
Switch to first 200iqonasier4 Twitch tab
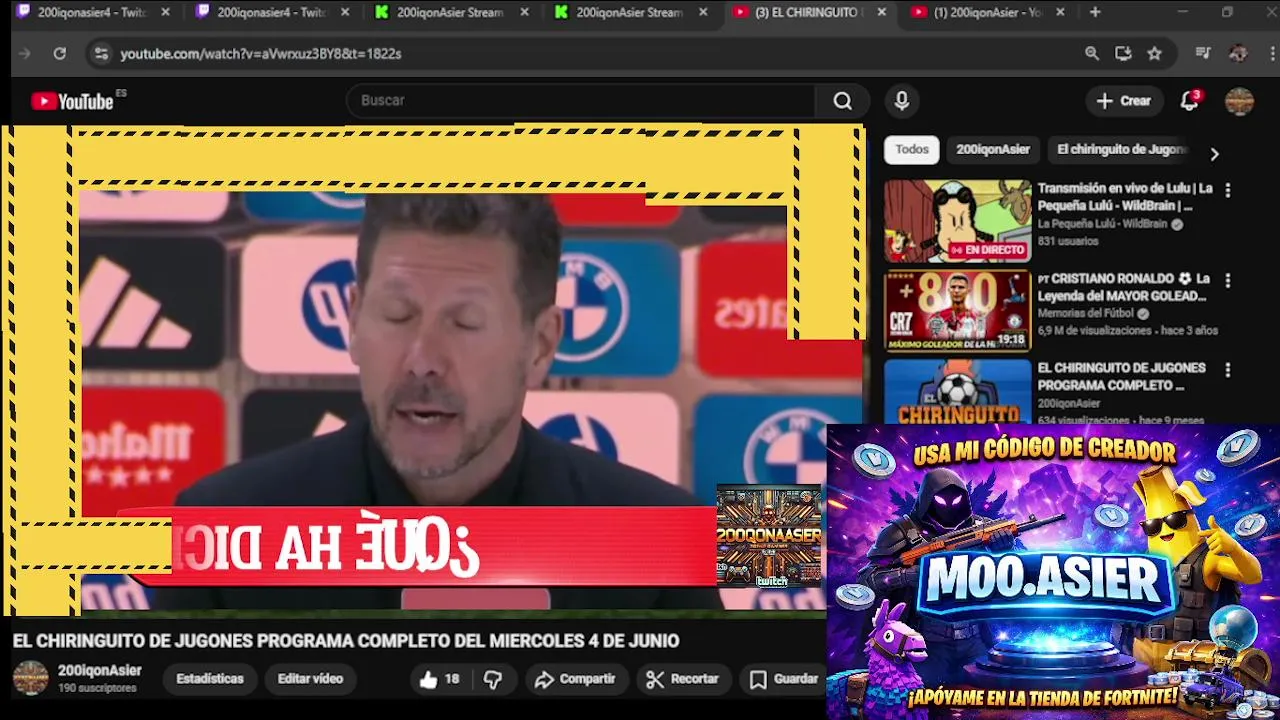89,12
